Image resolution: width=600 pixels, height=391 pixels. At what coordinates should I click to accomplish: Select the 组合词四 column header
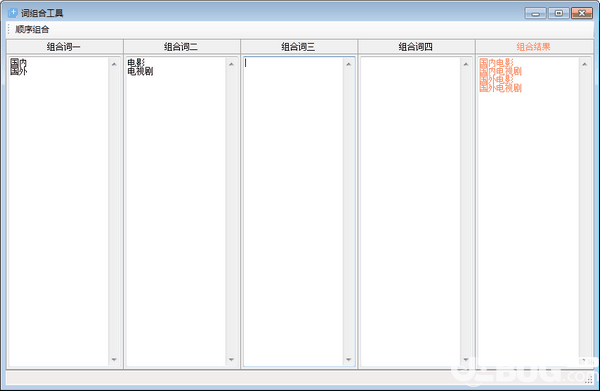point(416,47)
